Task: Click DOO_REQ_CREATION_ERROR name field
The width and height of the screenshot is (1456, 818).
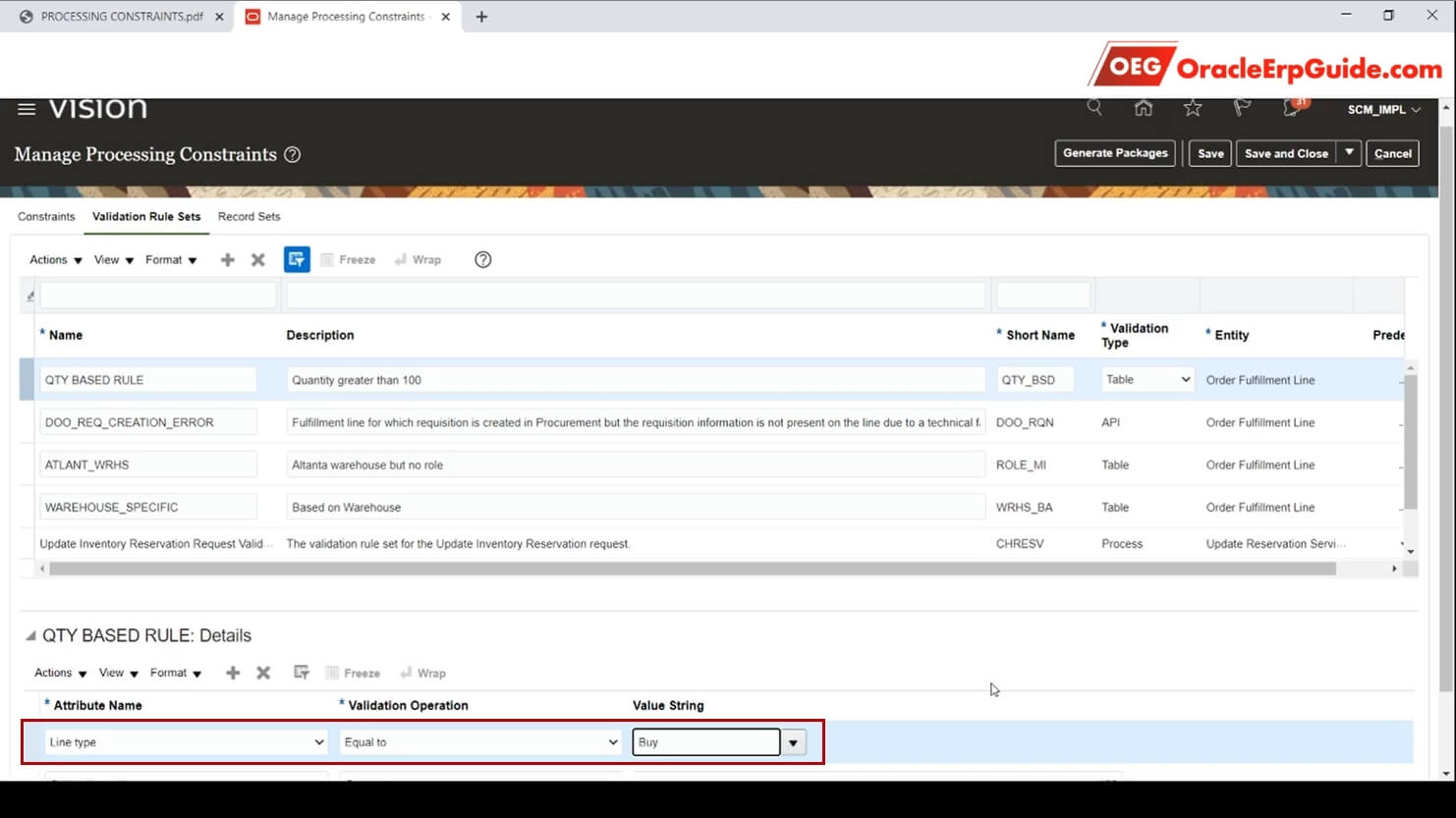Action: coord(148,422)
